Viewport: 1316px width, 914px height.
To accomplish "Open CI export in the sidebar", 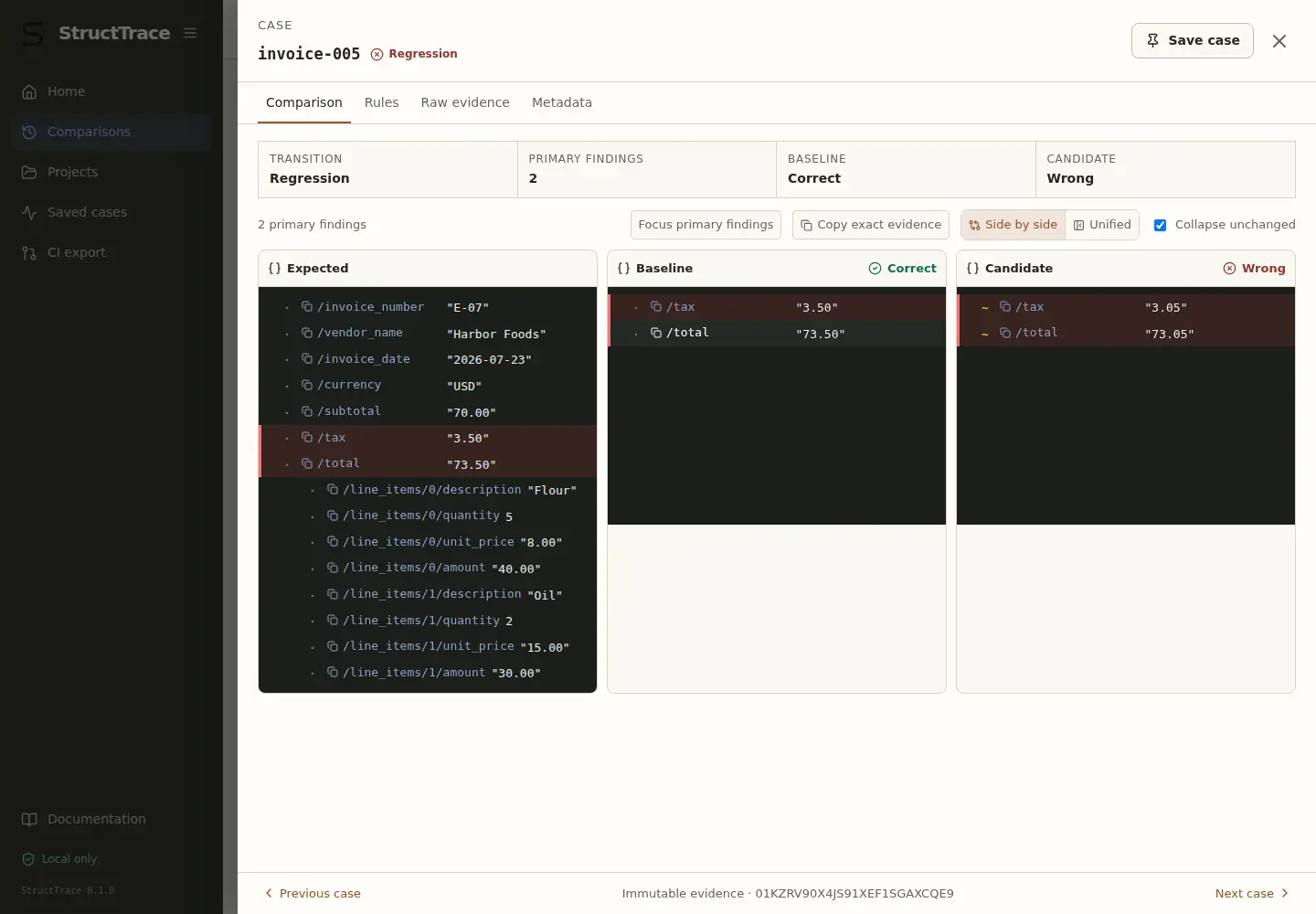I will 111,252.
